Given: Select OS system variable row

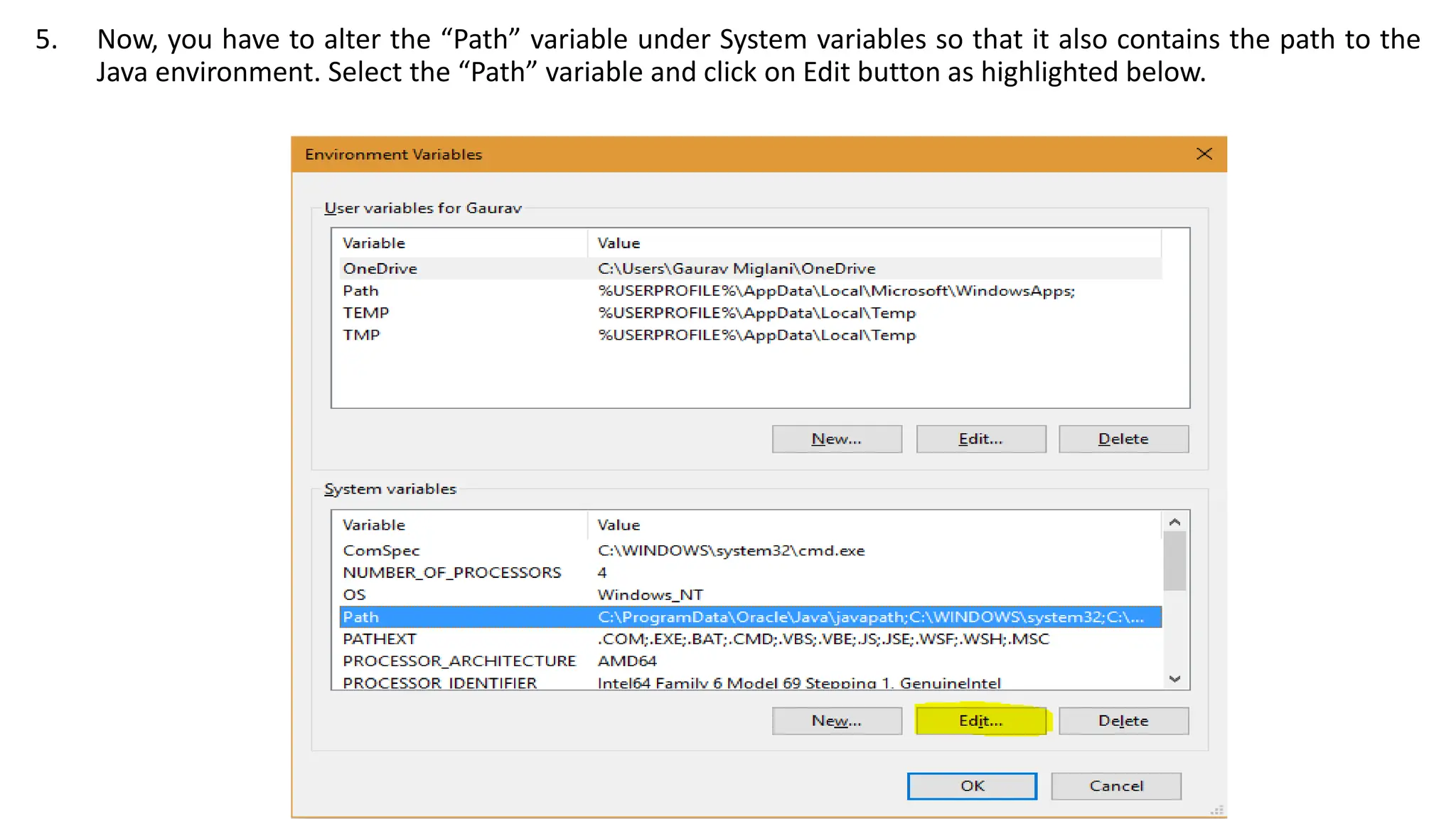Looking at the screenshot, I should point(750,595).
